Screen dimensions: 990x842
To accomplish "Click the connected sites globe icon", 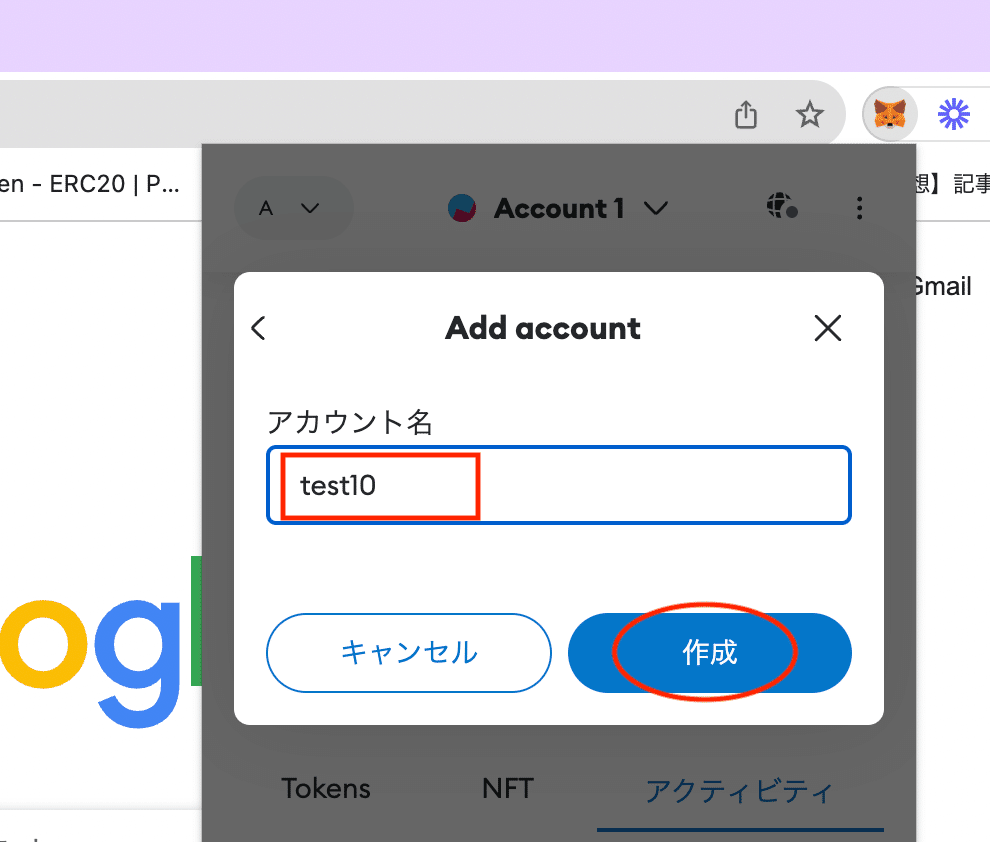I will 782,206.
